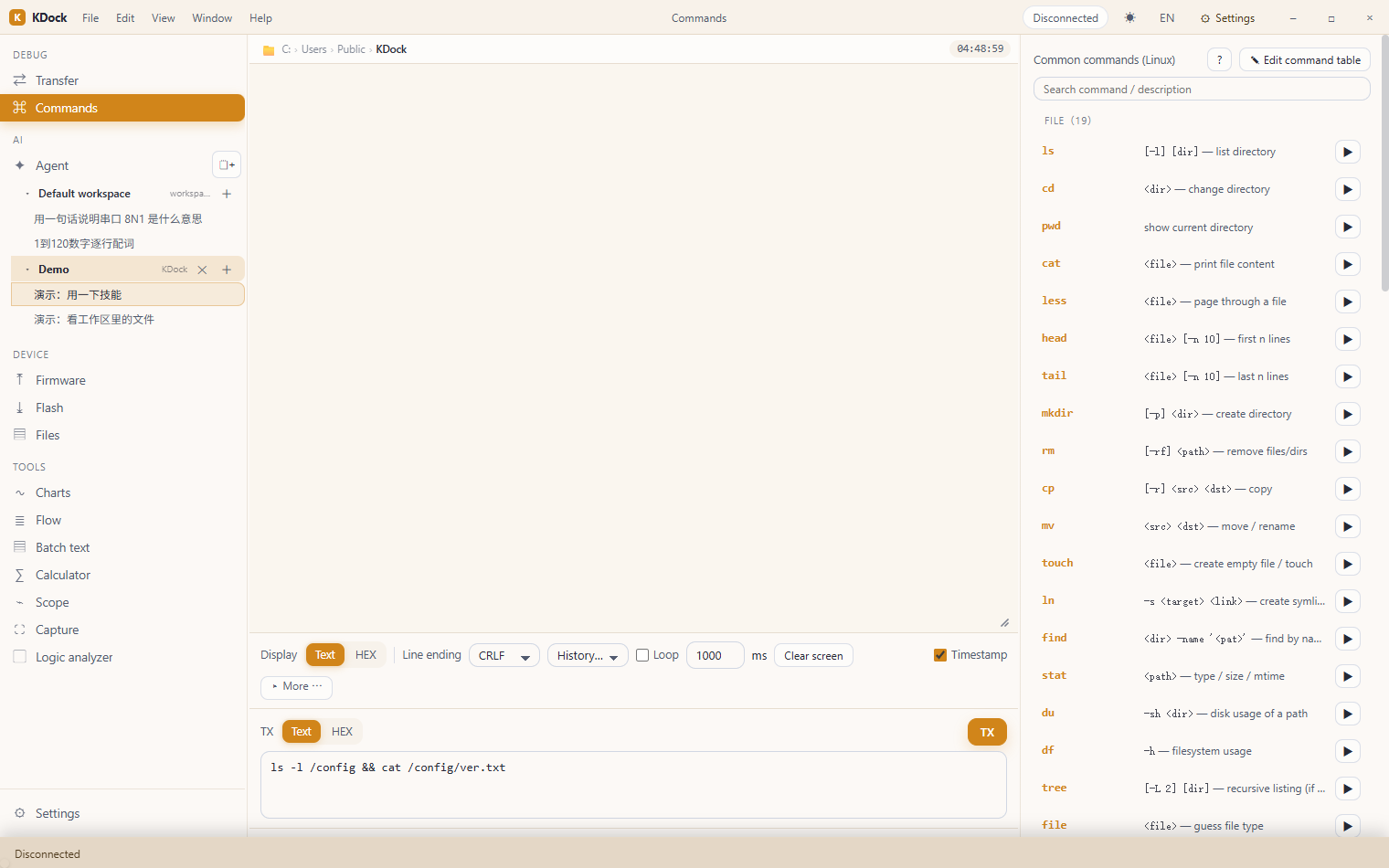Screen dimensions: 1389x868
Task: Open the Charts tool
Action: 122,492
